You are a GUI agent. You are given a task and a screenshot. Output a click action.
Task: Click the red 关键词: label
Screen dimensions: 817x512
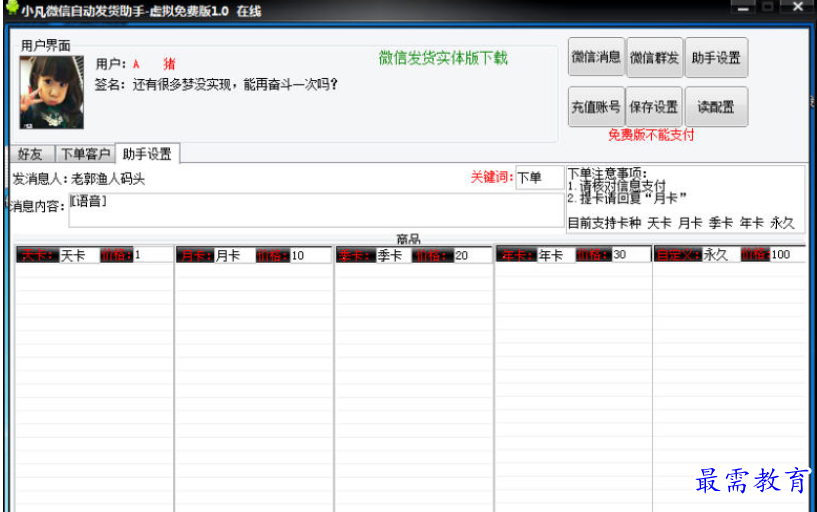coord(491,177)
